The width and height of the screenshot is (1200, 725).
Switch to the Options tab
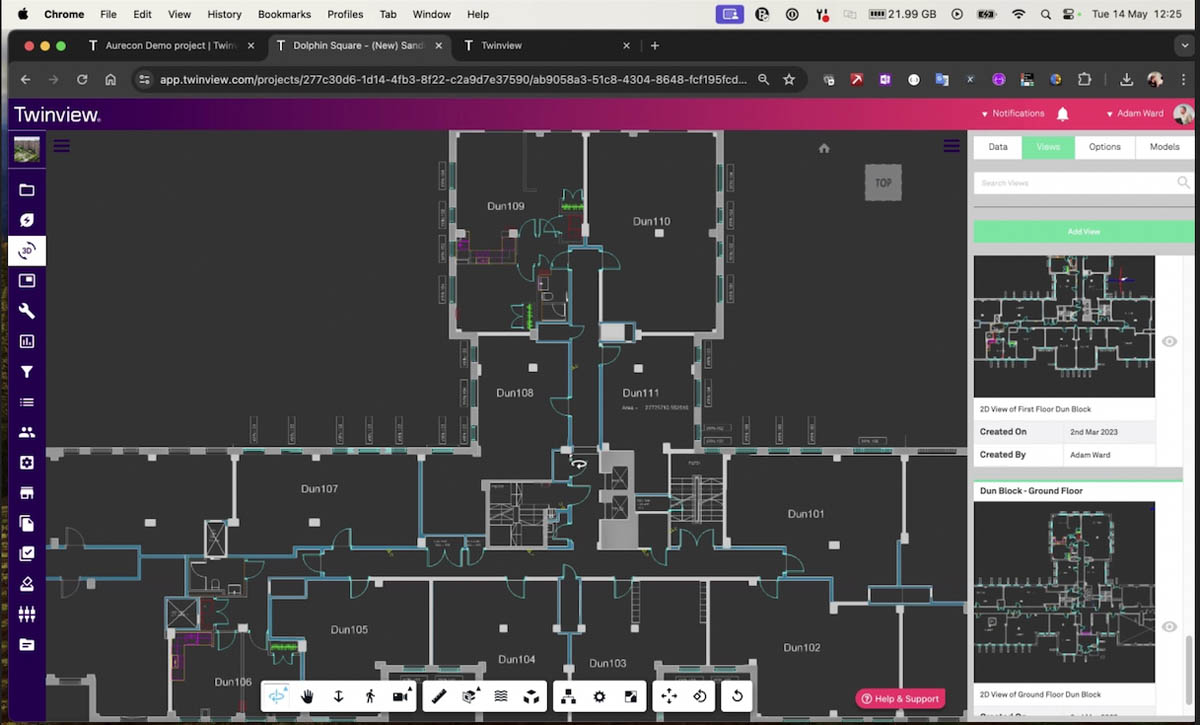[1105, 147]
